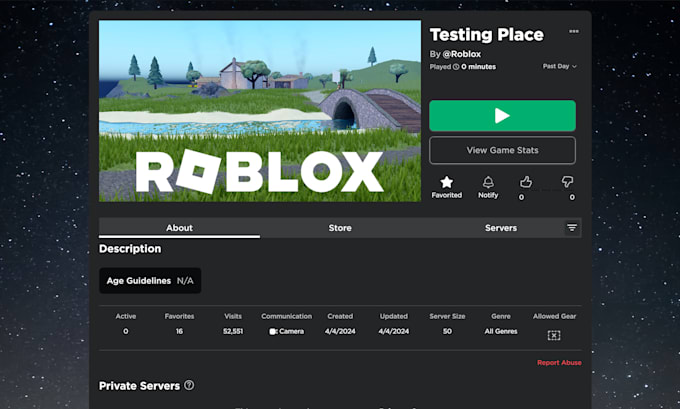This screenshot has height=409, width=680.
Task: Click the game thumbnail image
Action: point(260,111)
